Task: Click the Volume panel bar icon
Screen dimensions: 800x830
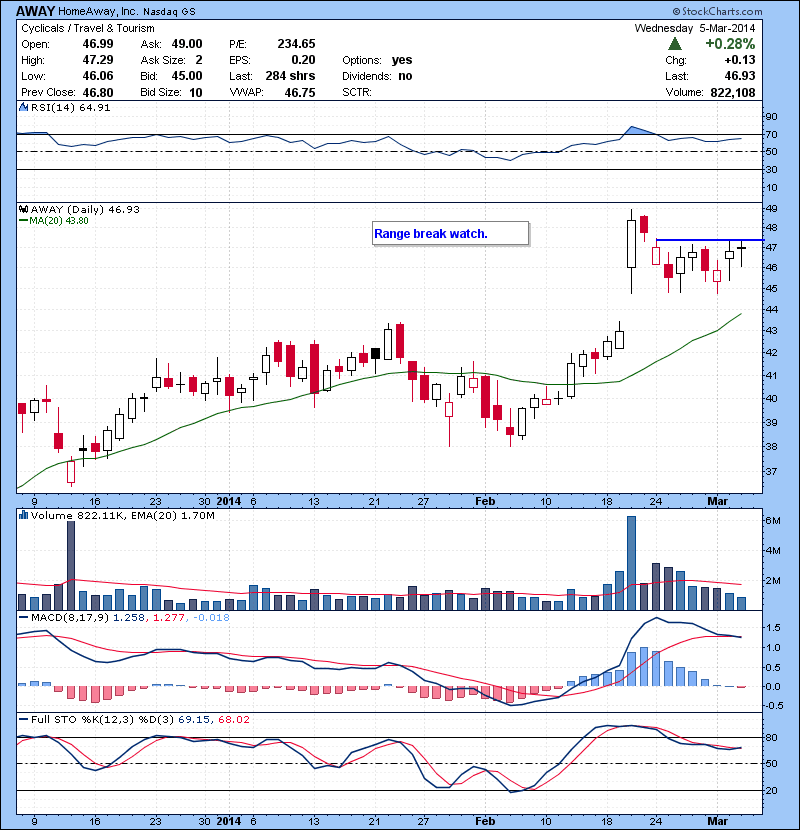Action: pos(23,515)
